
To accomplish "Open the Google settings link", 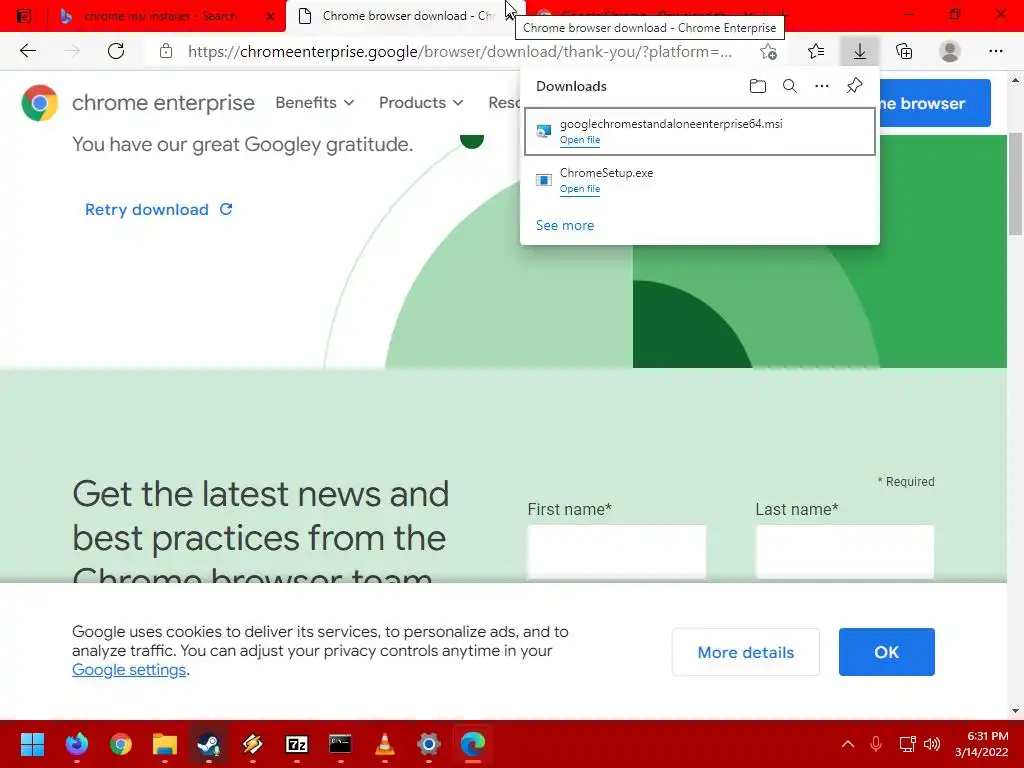I will pos(129,669).
